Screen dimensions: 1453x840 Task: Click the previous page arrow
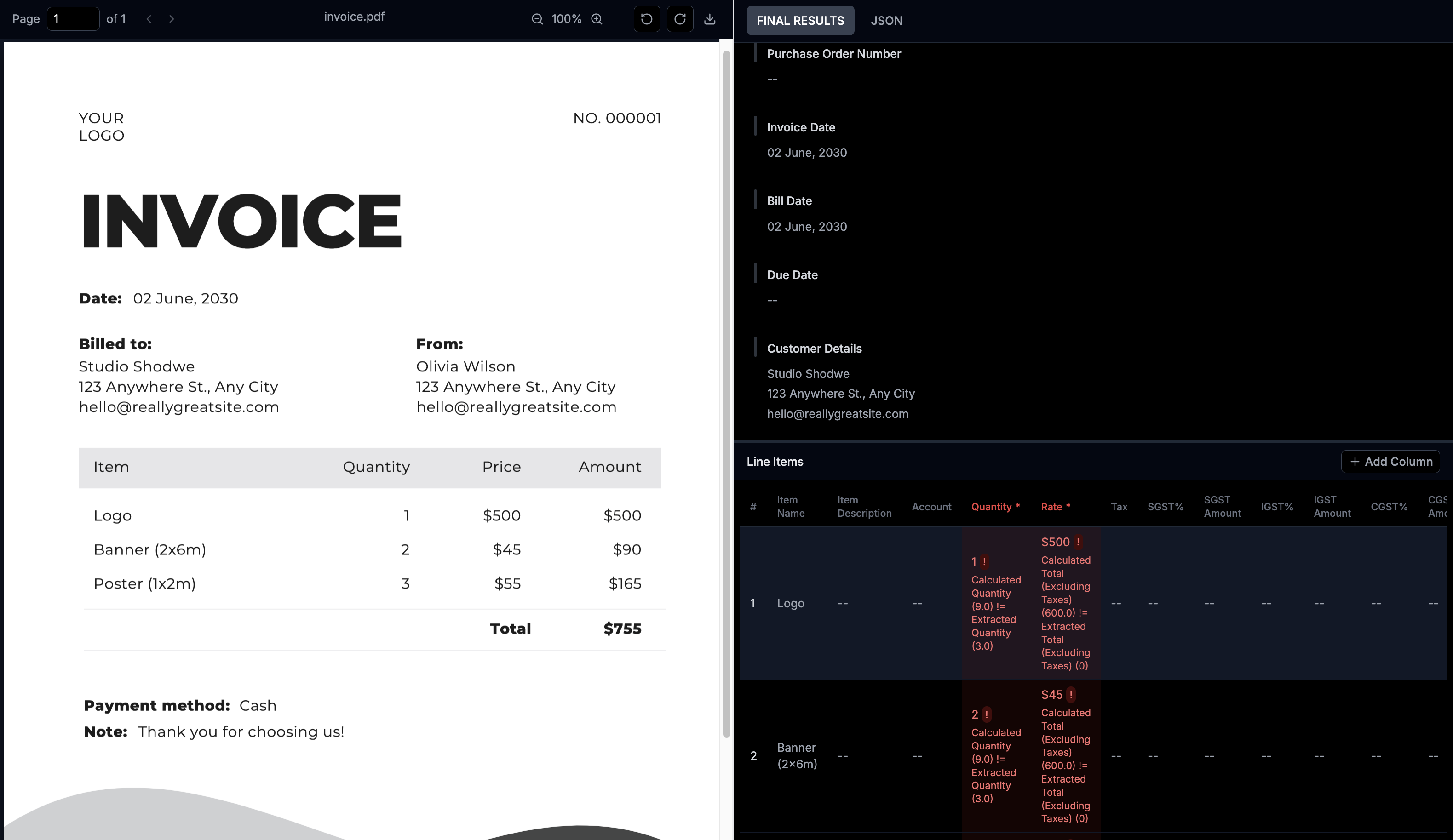149,19
